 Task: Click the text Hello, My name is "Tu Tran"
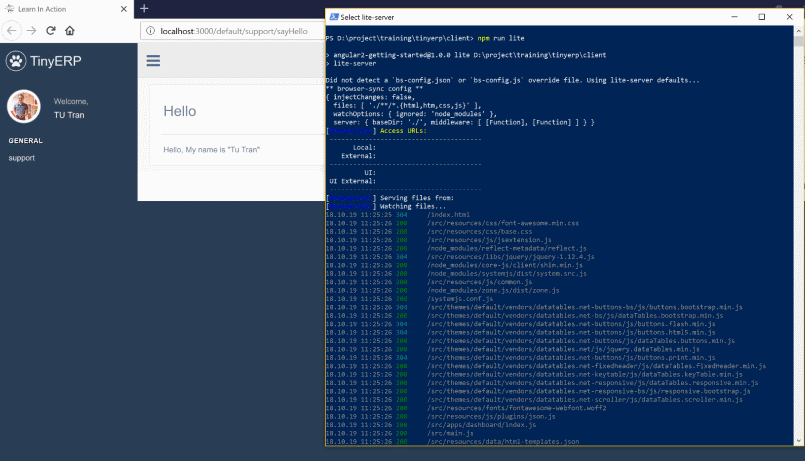click(x=212, y=149)
